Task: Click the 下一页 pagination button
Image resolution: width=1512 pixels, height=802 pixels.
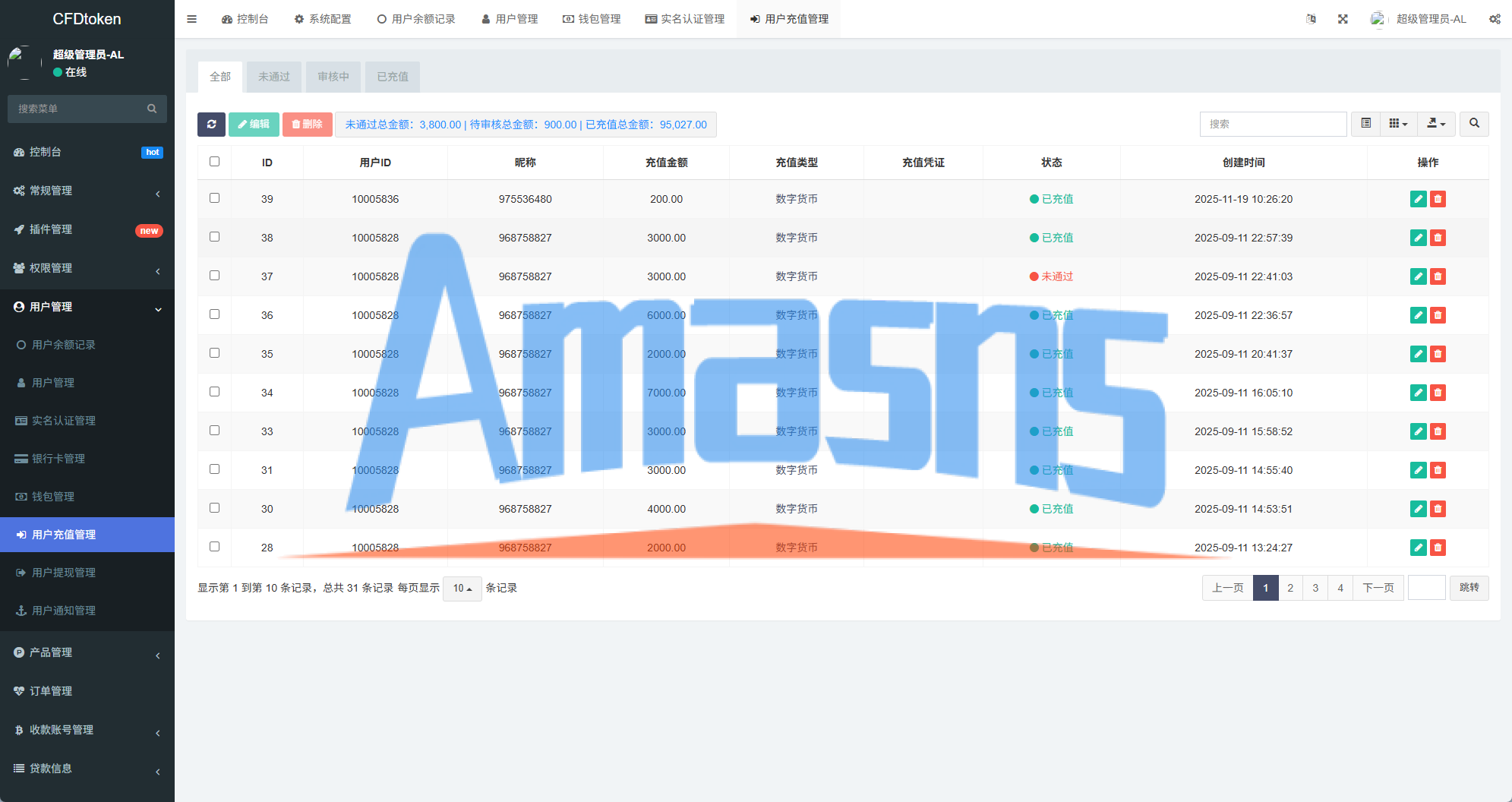Action: (x=1378, y=588)
